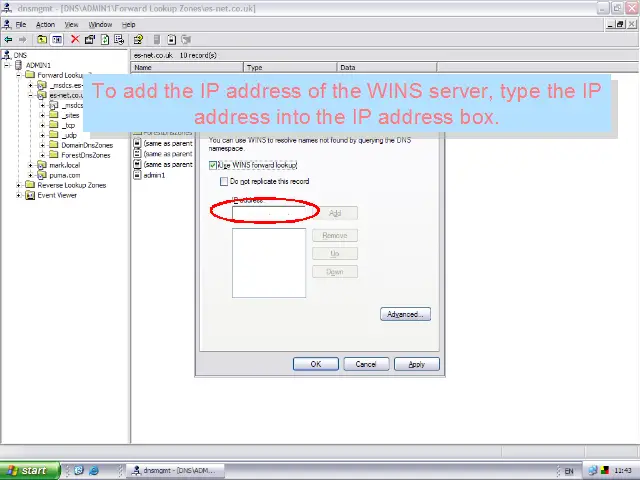Viewport: 640px width, 480px height.
Task: Expand the Reverse Lookup Zones node
Action: [19, 185]
